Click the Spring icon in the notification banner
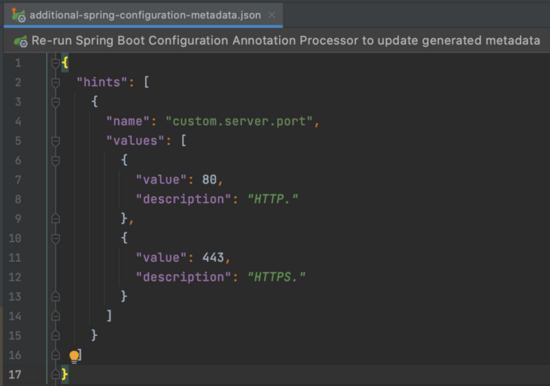This screenshot has width=550, height=386. 21,41
